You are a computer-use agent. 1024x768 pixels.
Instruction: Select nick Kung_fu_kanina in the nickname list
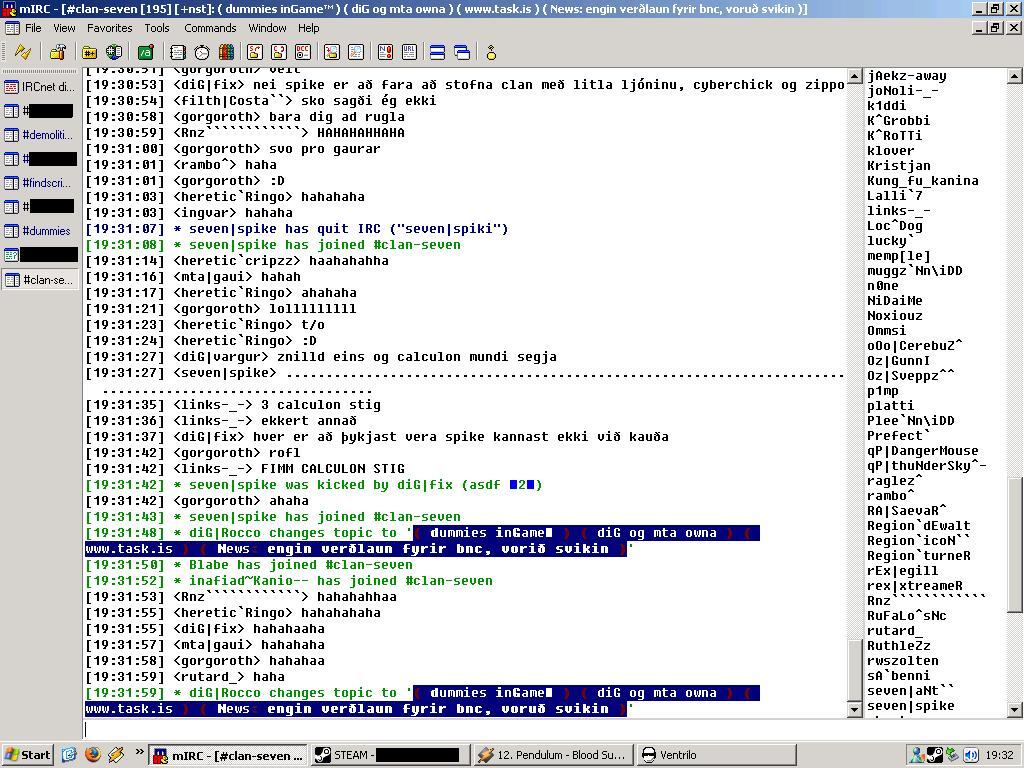923,181
